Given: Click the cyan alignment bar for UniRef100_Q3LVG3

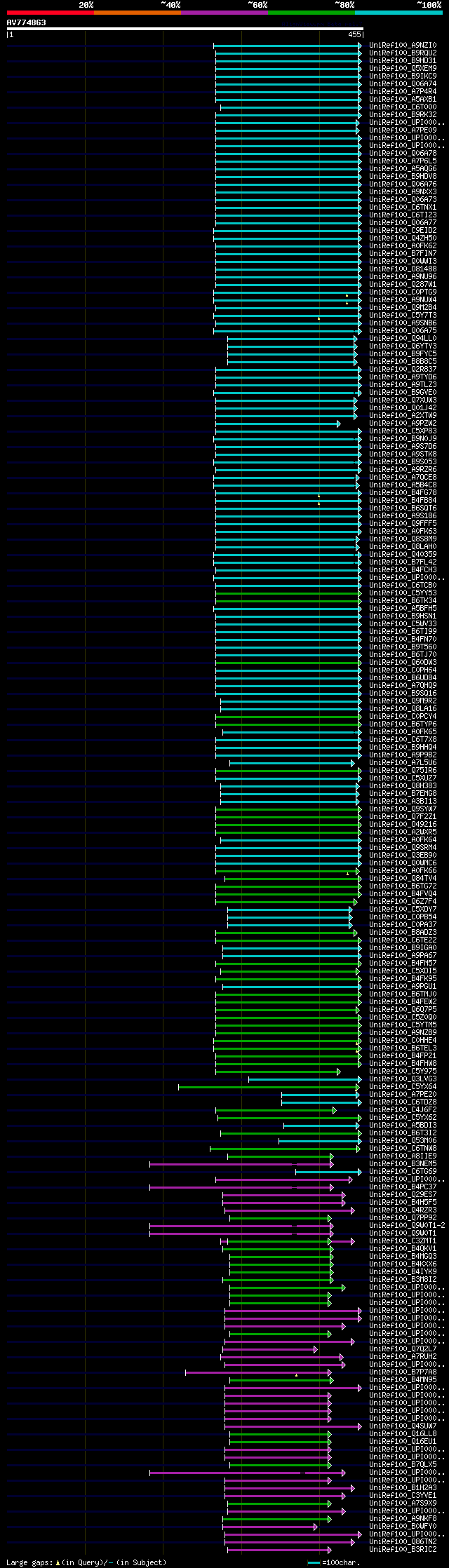Looking at the screenshot, I should pos(305,1079).
